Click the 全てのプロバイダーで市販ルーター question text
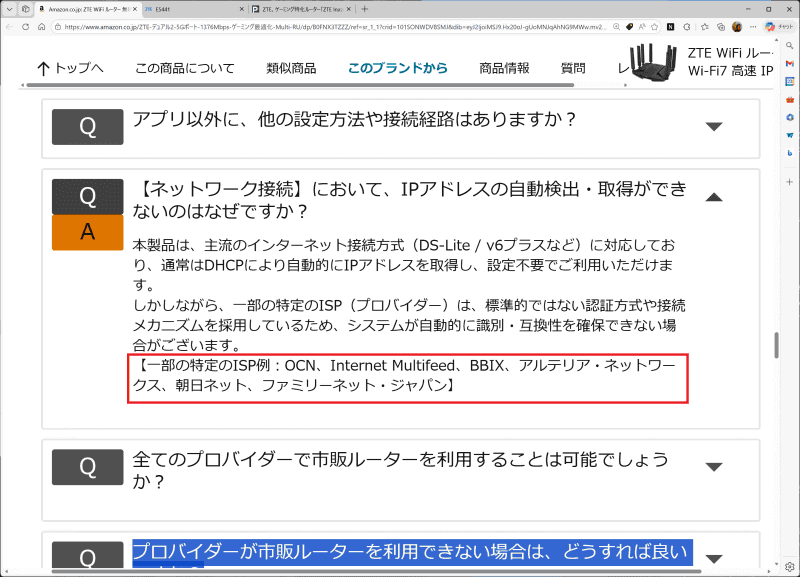 (401, 470)
